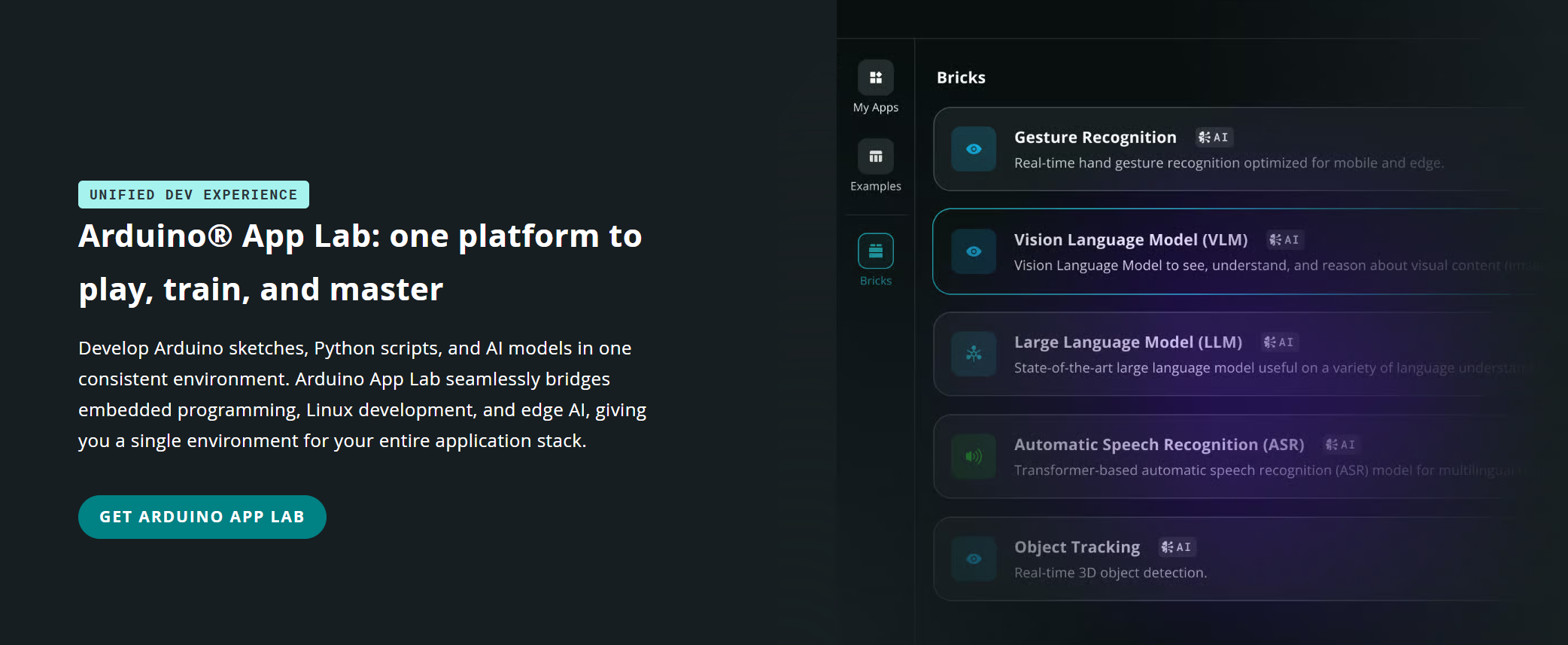Click the AI badge beside Object Tracking
This screenshot has height=645, width=1568.
(x=1177, y=546)
